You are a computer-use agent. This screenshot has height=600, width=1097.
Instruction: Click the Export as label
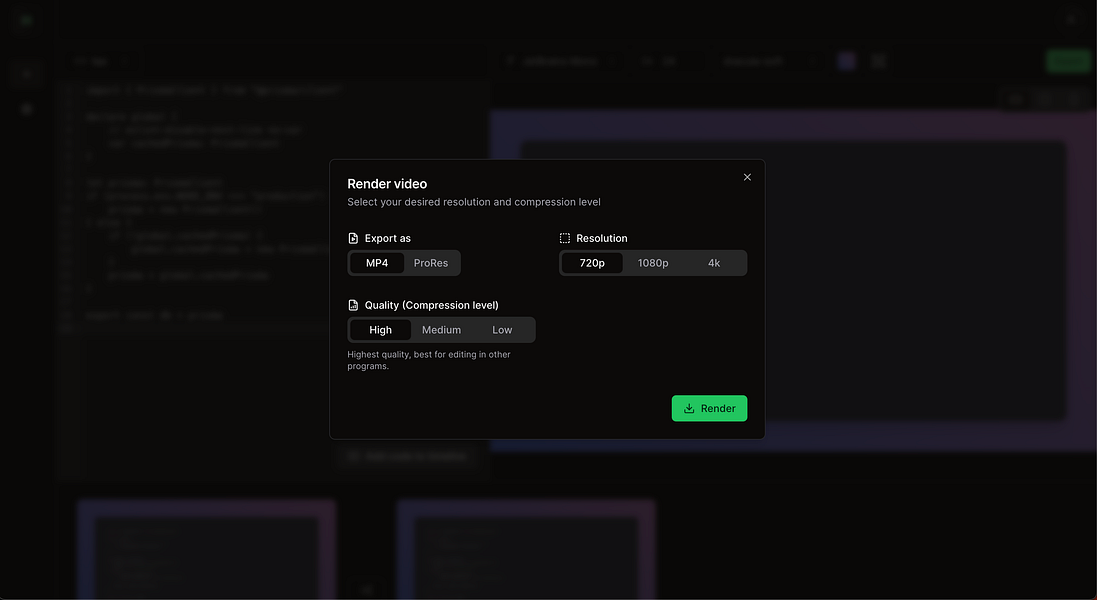tap(388, 238)
